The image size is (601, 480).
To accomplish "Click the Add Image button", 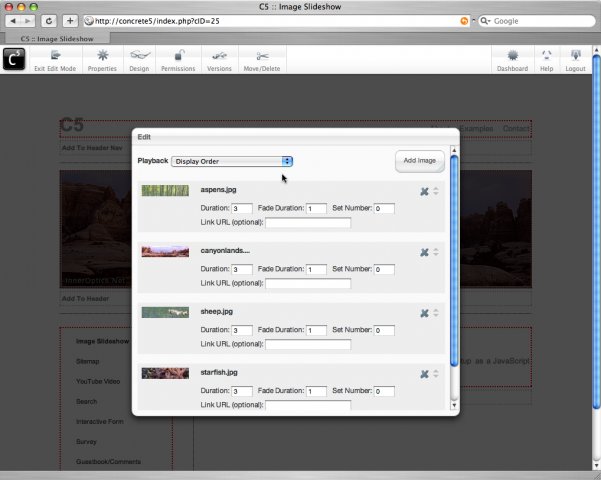I will tap(420, 161).
